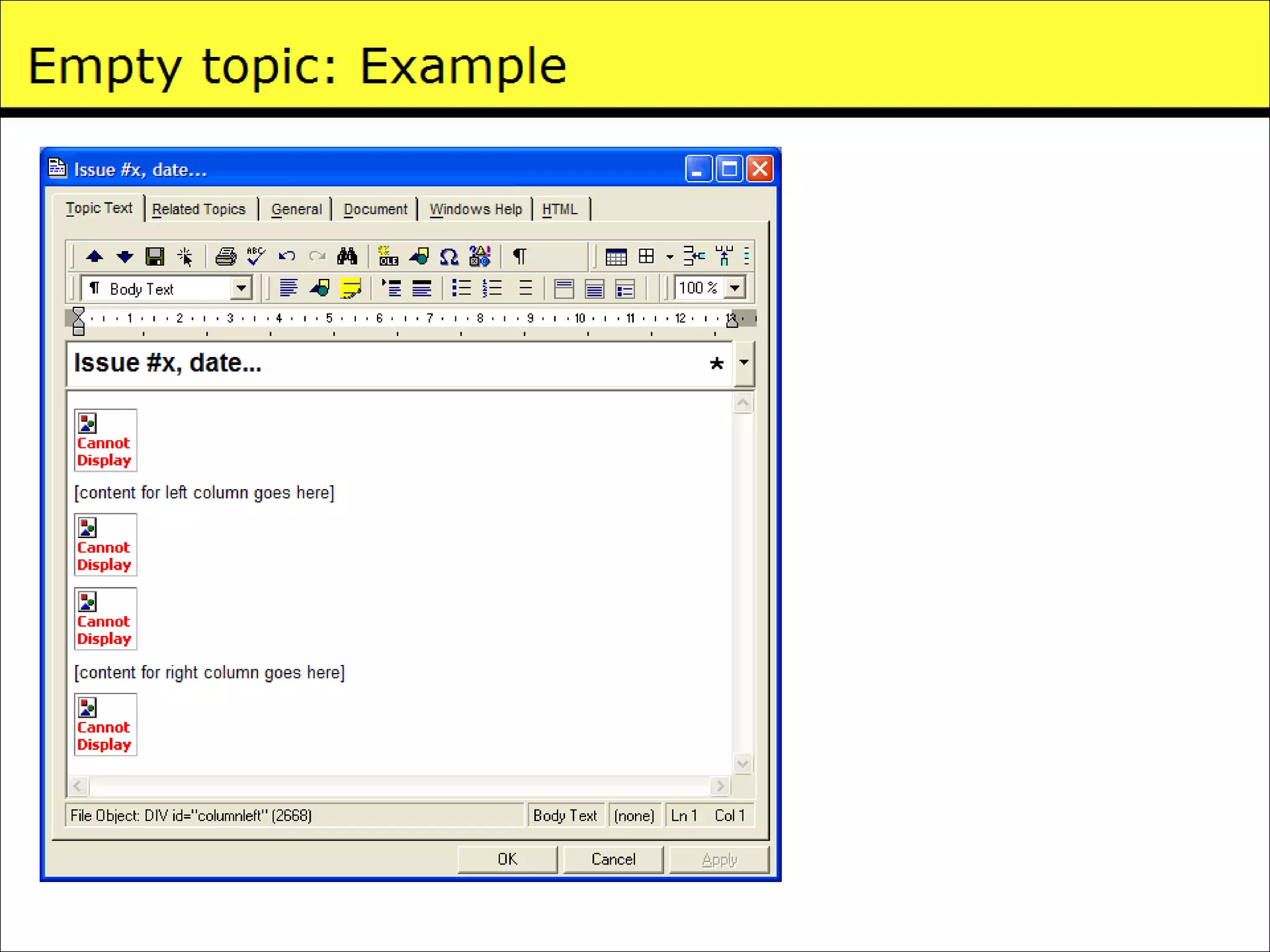The image size is (1270, 952).
Task: Open the Body Text style dropdown
Action: 241,288
